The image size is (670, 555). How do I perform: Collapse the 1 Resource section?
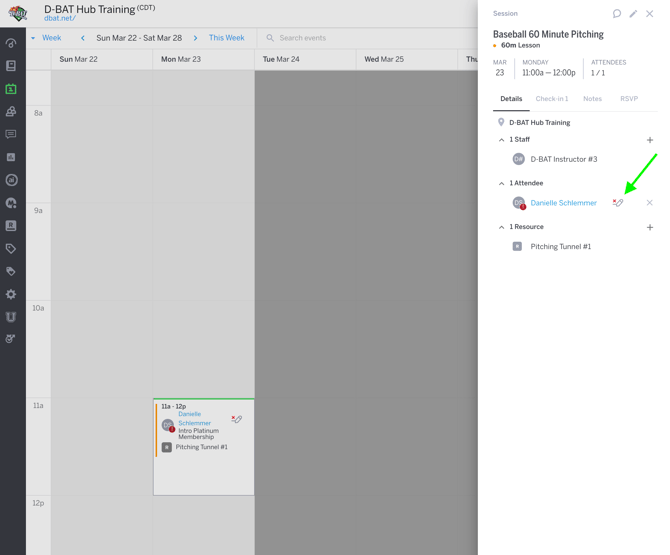tap(502, 227)
